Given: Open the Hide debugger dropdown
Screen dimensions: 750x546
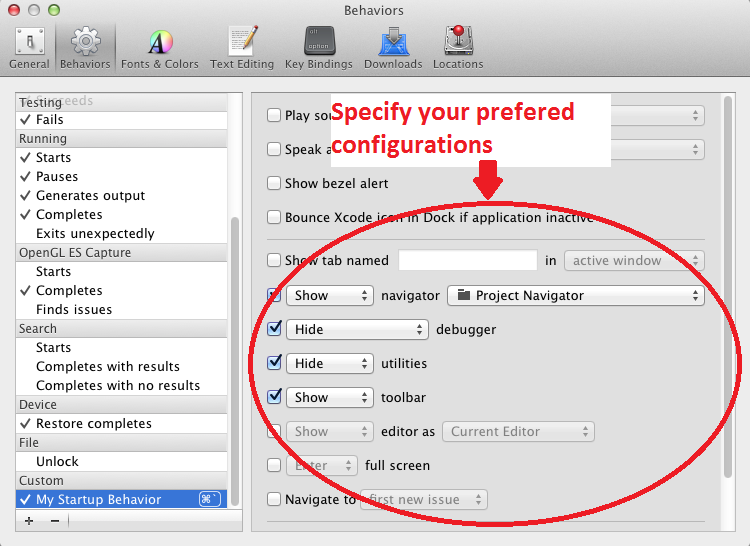Looking at the screenshot, I should click(x=357, y=329).
